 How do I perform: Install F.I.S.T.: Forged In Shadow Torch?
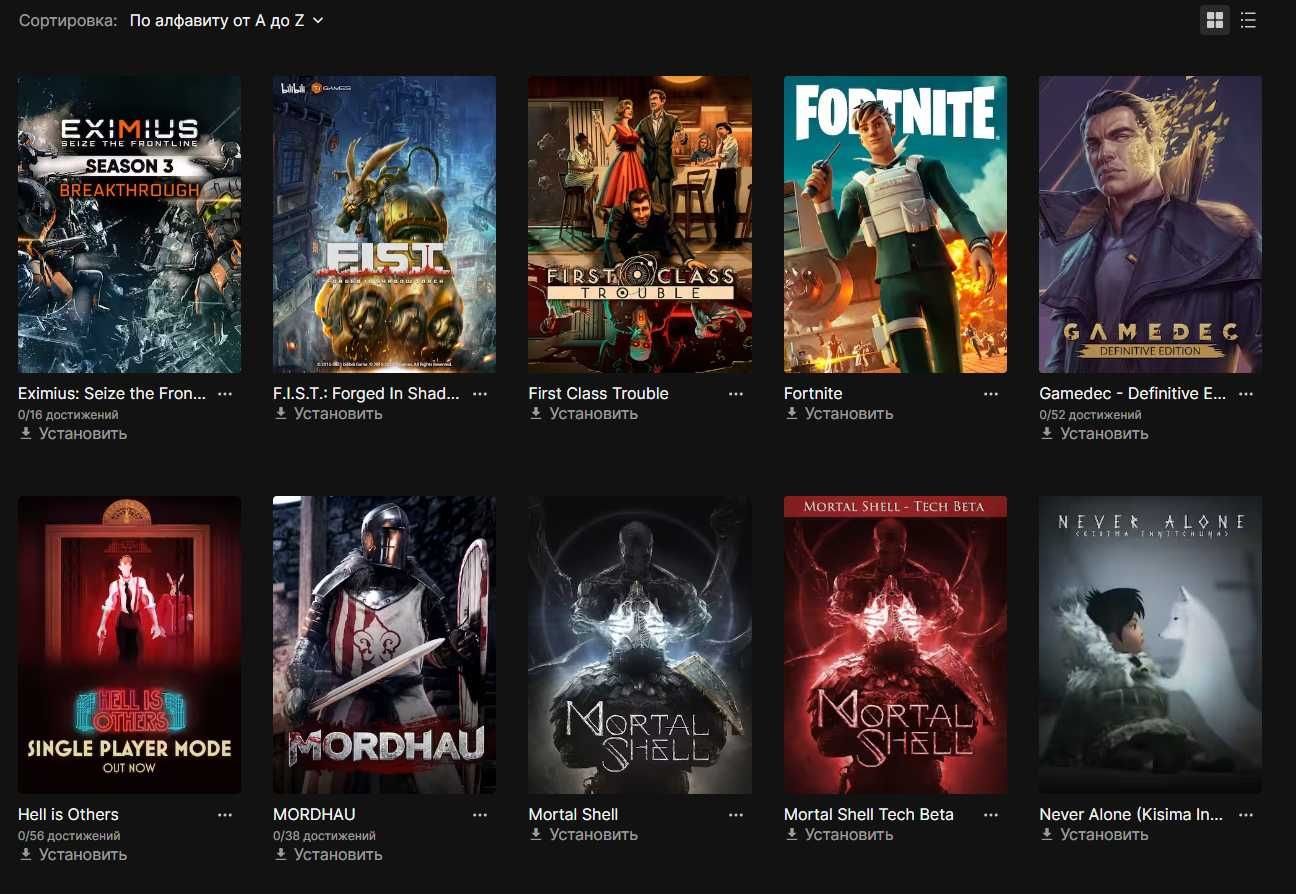[x=328, y=414]
